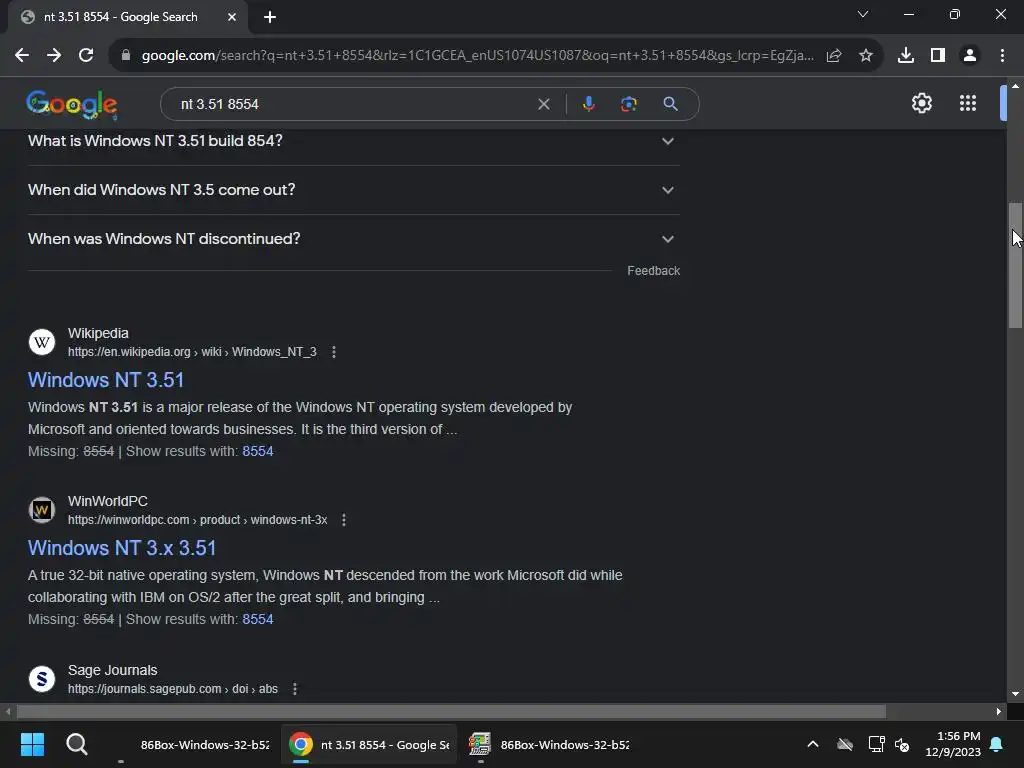
Task: Submit search with magnifier icon
Action: [670, 104]
